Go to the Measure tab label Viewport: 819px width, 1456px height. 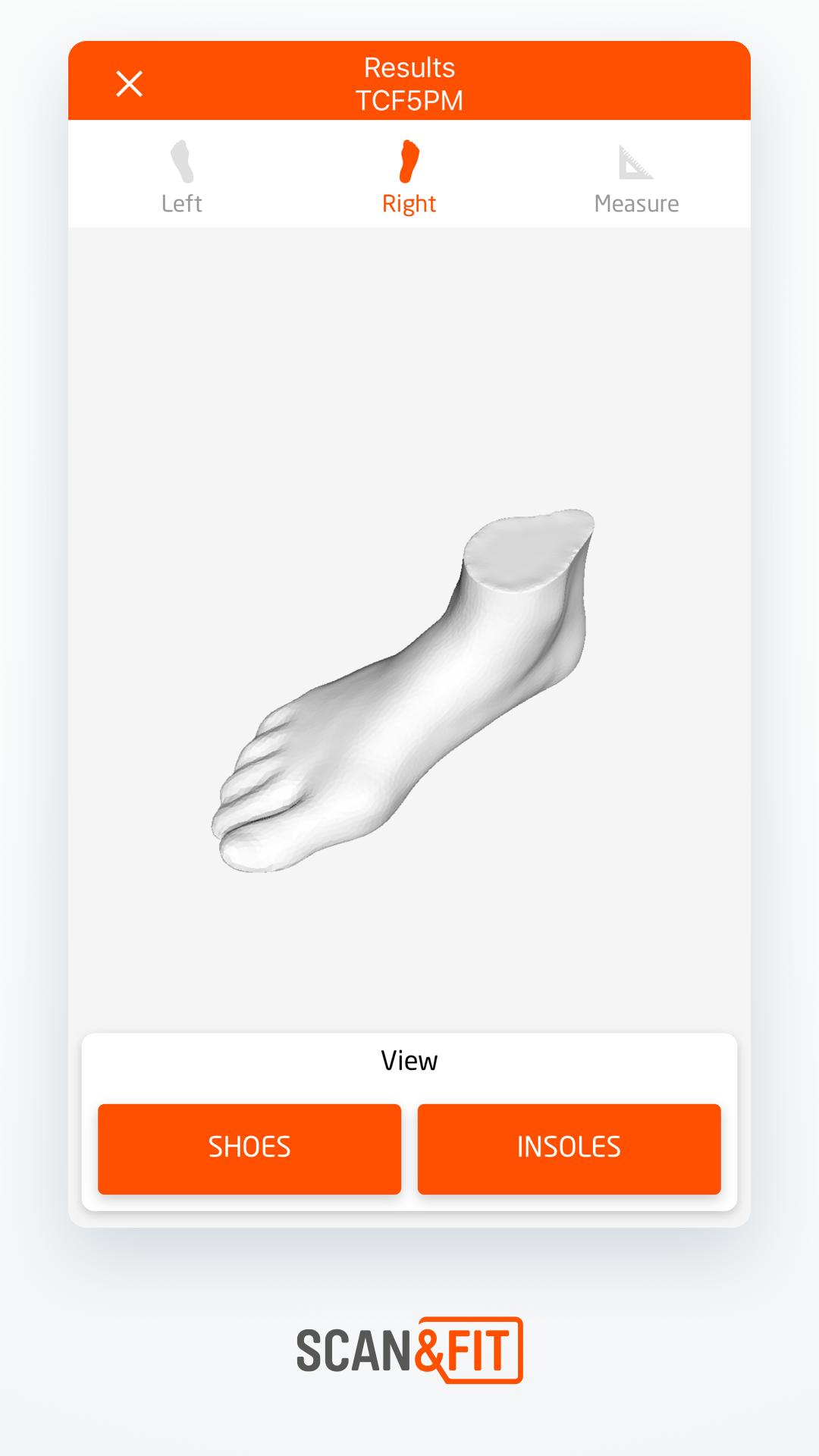(636, 203)
